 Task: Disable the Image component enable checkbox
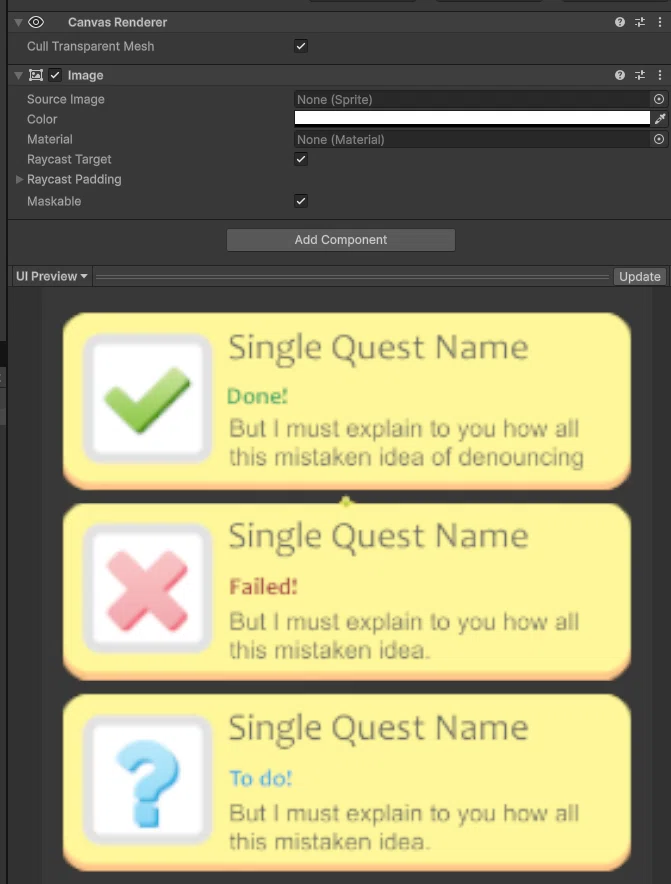tap(55, 75)
